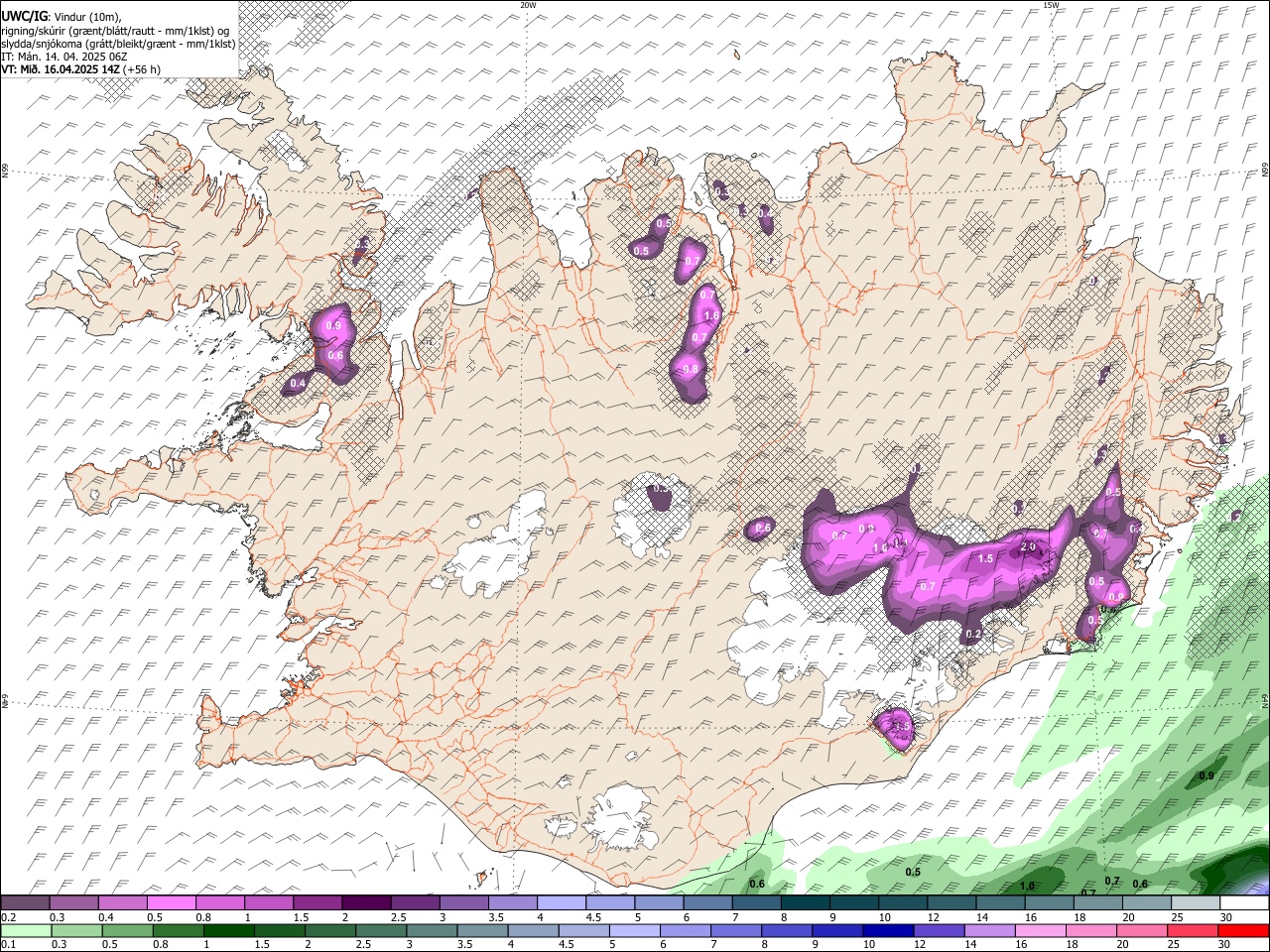Screen dimensions: 1270x952
Task: Click the bright pink 0.5 swatch in the upper snow legend
Action: pos(171,903)
